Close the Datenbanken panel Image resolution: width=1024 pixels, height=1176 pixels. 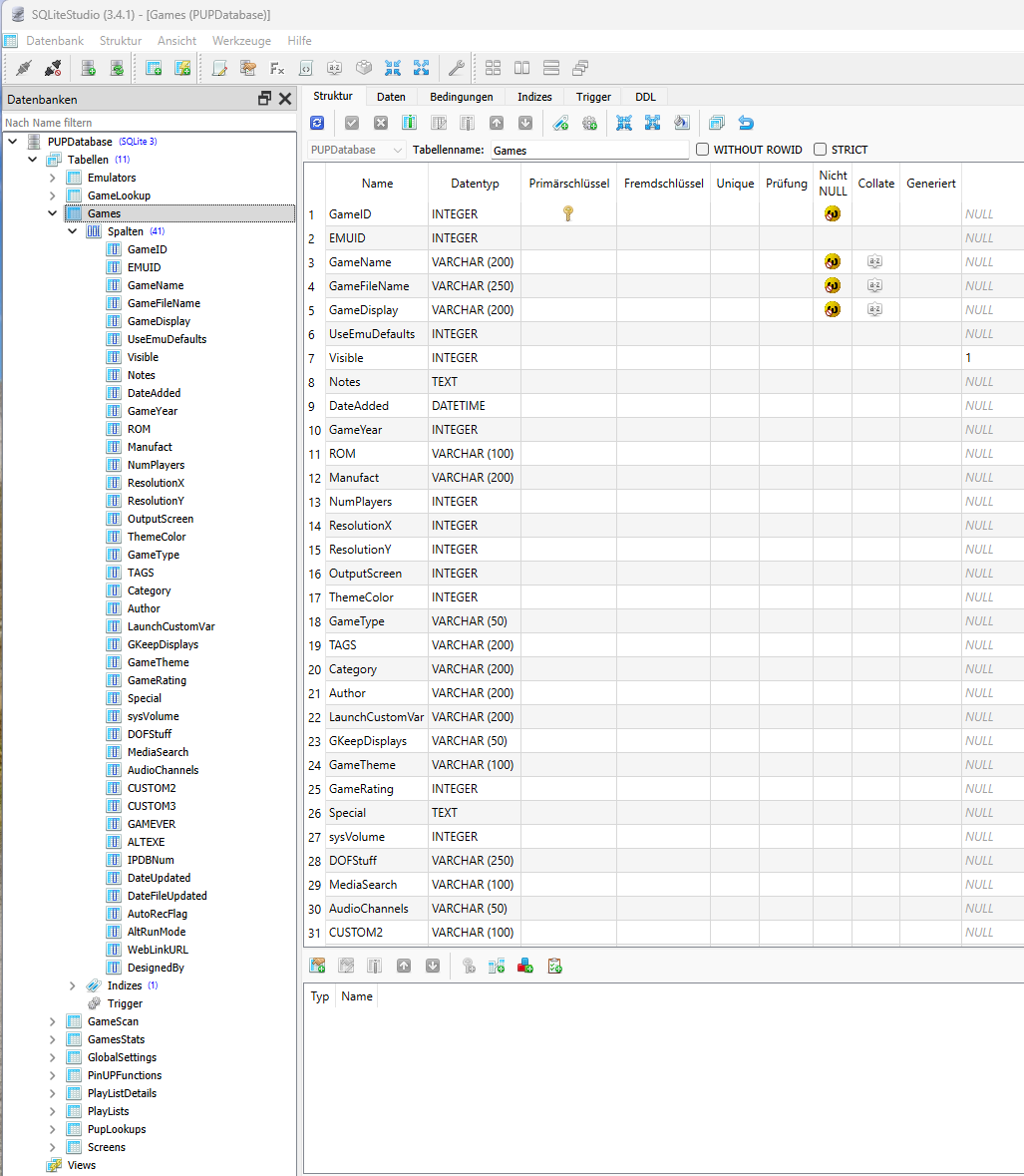(285, 99)
